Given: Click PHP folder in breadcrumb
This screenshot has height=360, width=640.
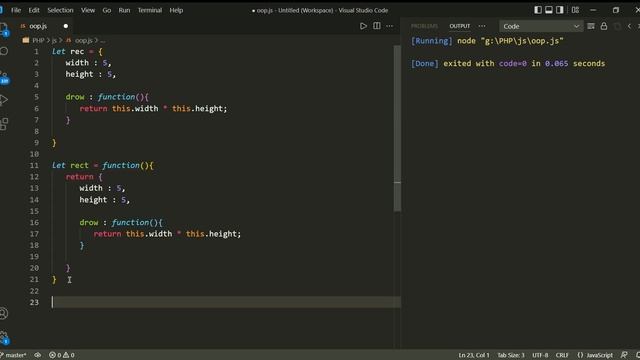Looking at the screenshot, I should tap(38, 40).
